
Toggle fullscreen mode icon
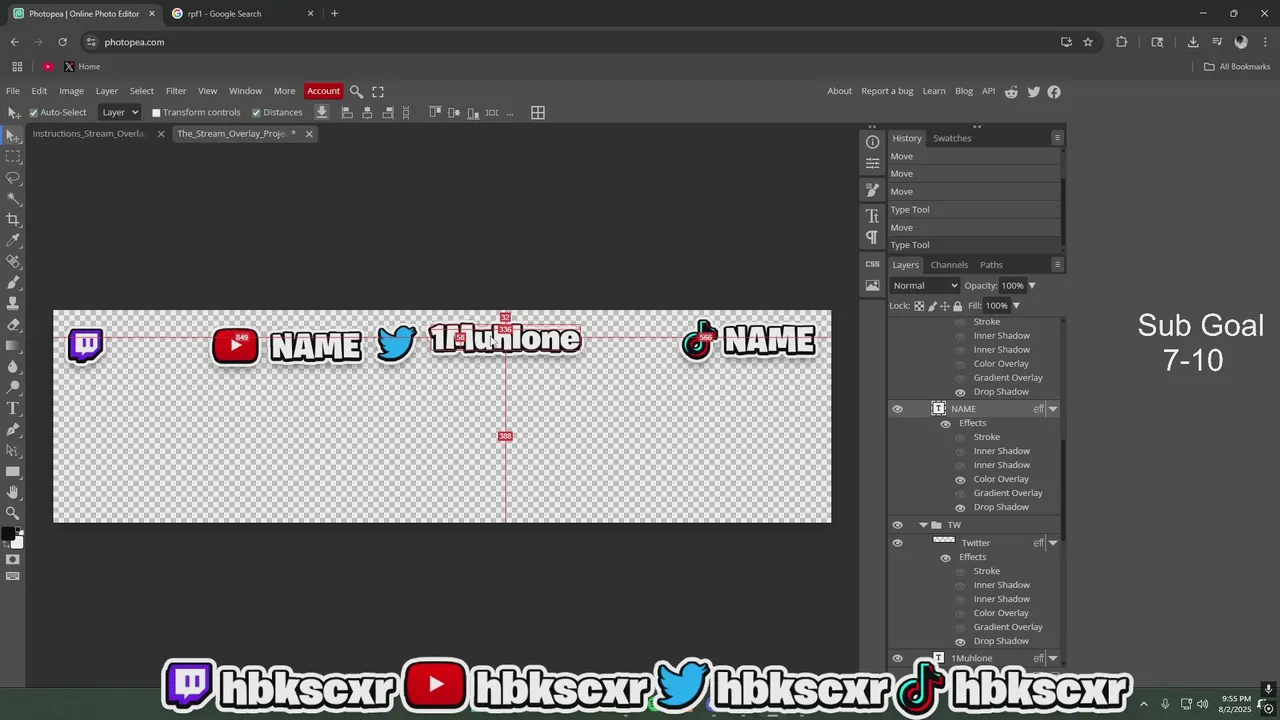(x=378, y=91)
